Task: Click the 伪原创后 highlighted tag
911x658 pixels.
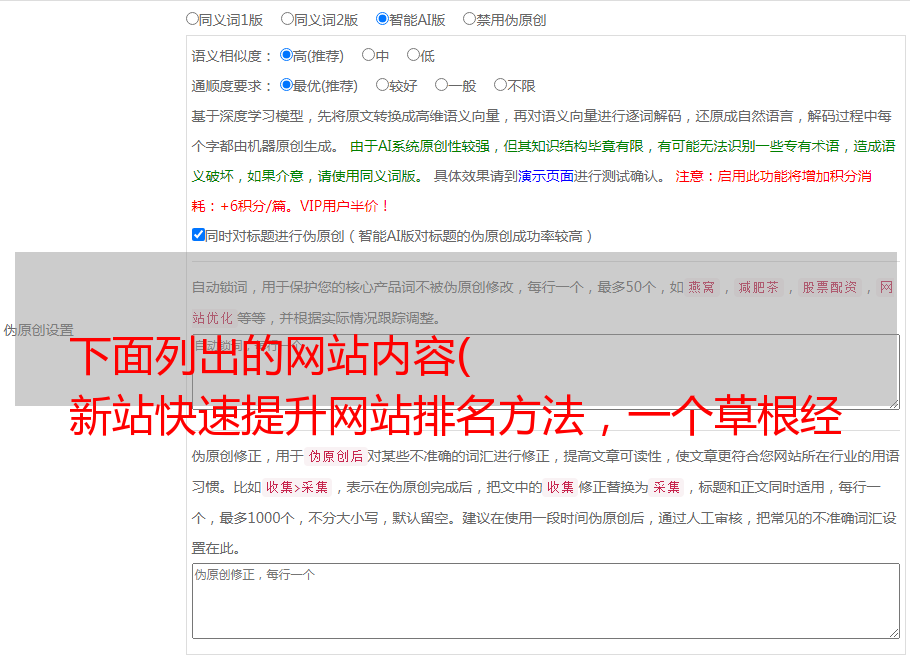Action: [x=336, y=456]
